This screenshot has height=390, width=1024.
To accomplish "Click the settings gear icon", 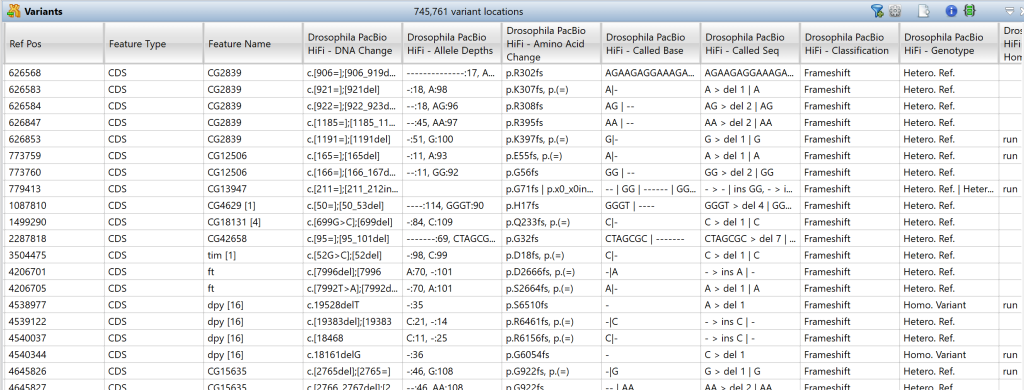I will point(895,11).
